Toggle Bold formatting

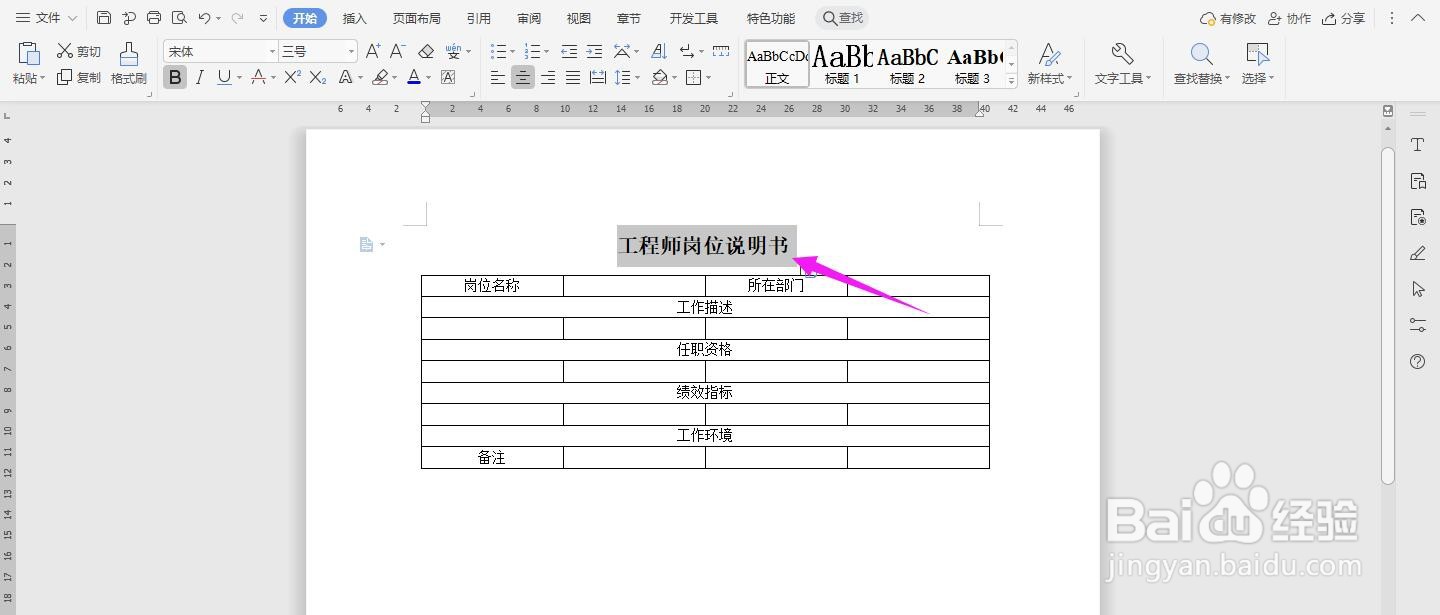[175, 77]
